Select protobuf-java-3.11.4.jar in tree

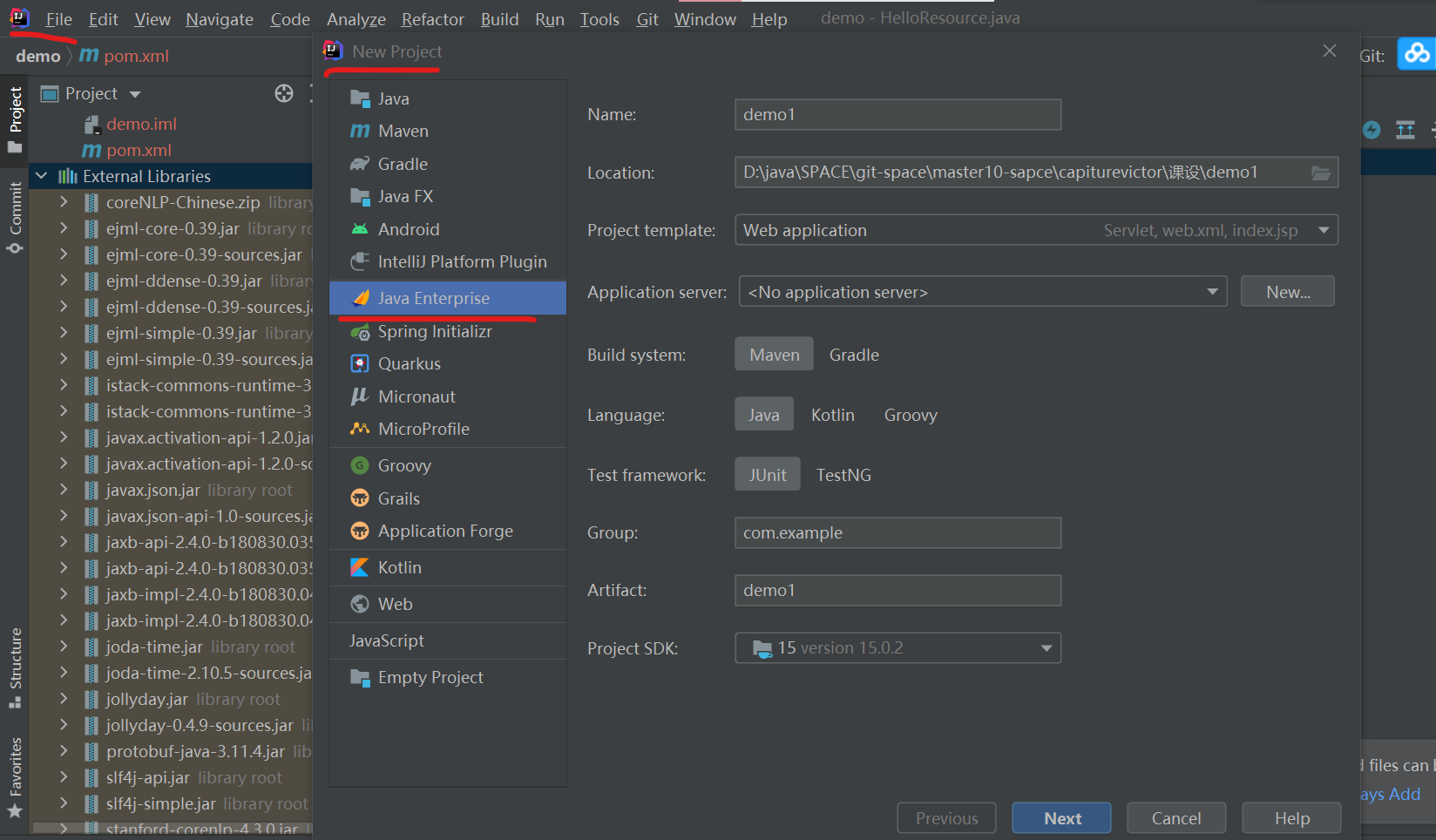[195, 751]
